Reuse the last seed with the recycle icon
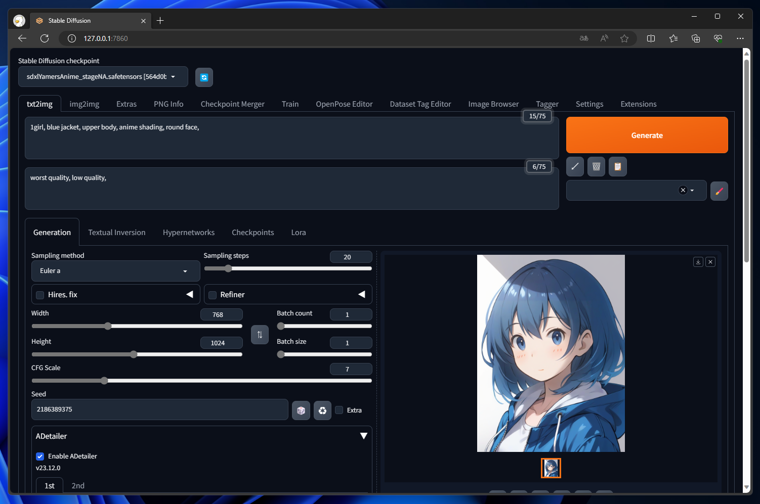760x504 pixels. pyautogui.click(x=322, y=410)
